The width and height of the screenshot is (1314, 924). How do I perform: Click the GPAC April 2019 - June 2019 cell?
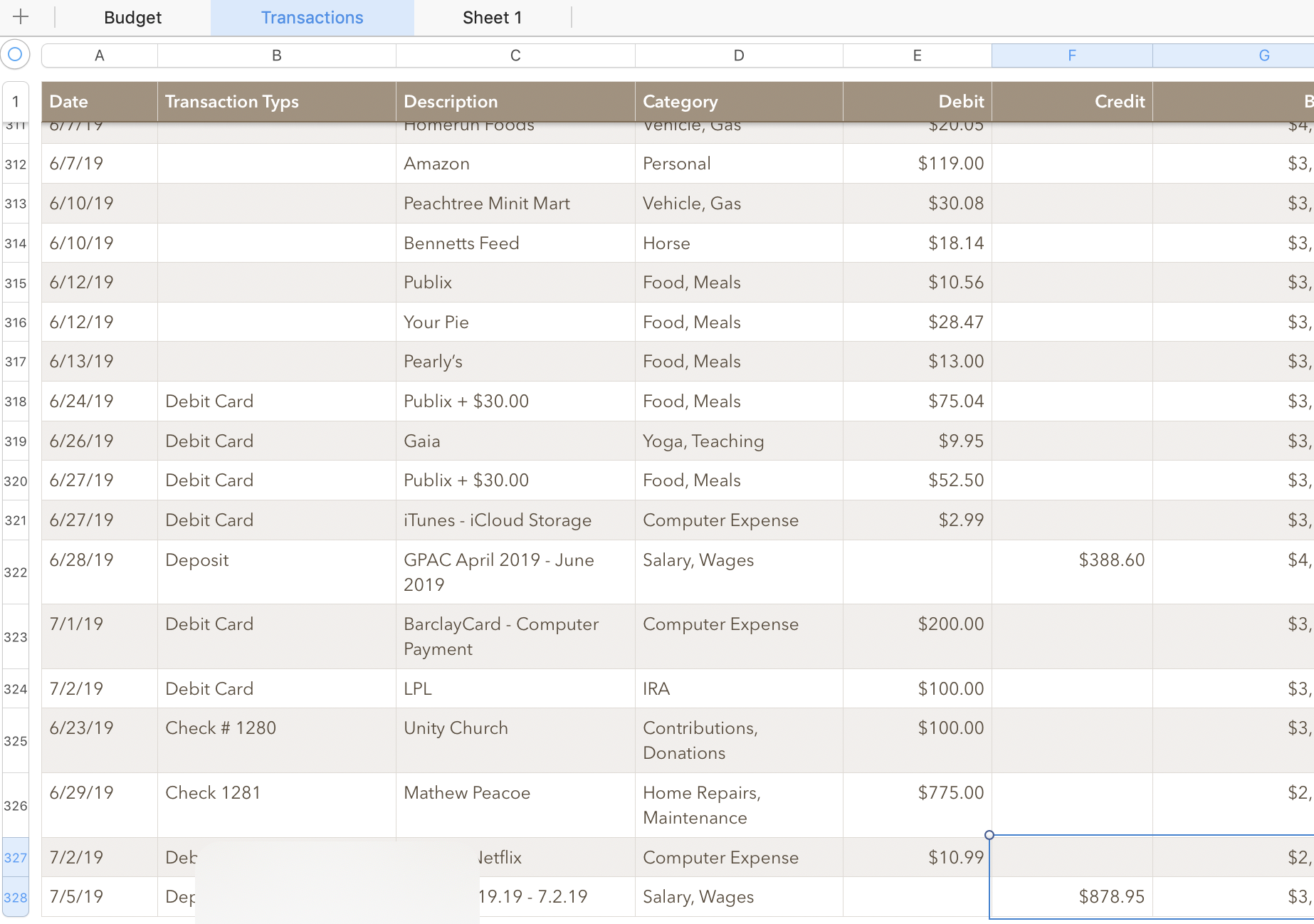click(515, 572)
